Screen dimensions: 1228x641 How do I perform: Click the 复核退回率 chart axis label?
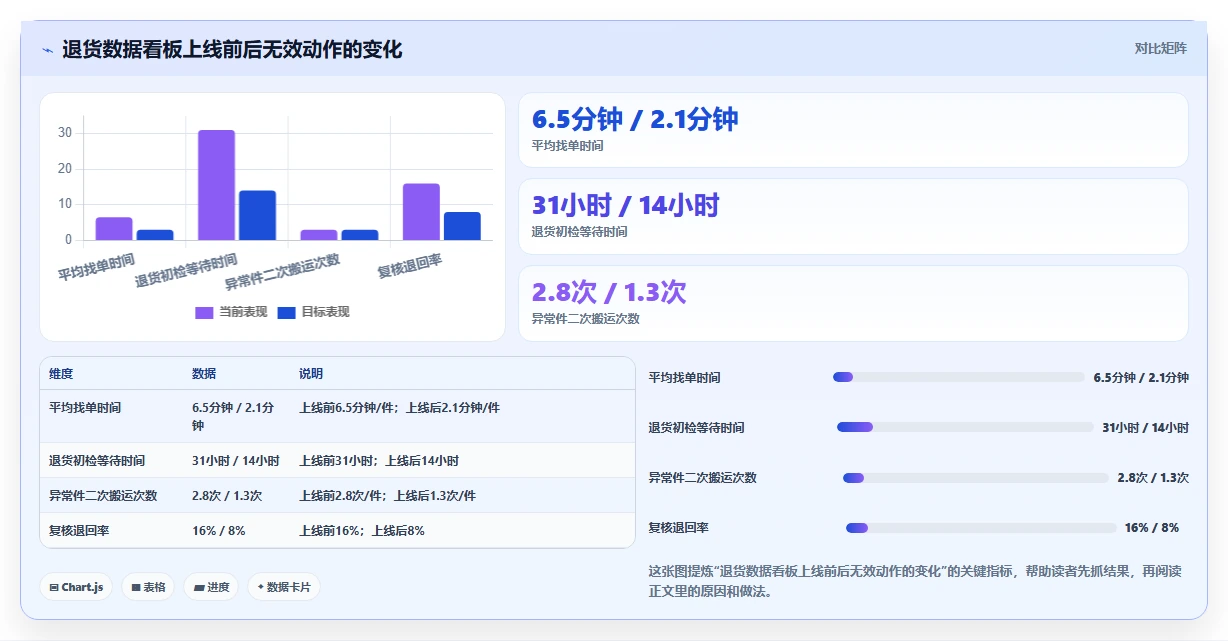tap(410, 266)
